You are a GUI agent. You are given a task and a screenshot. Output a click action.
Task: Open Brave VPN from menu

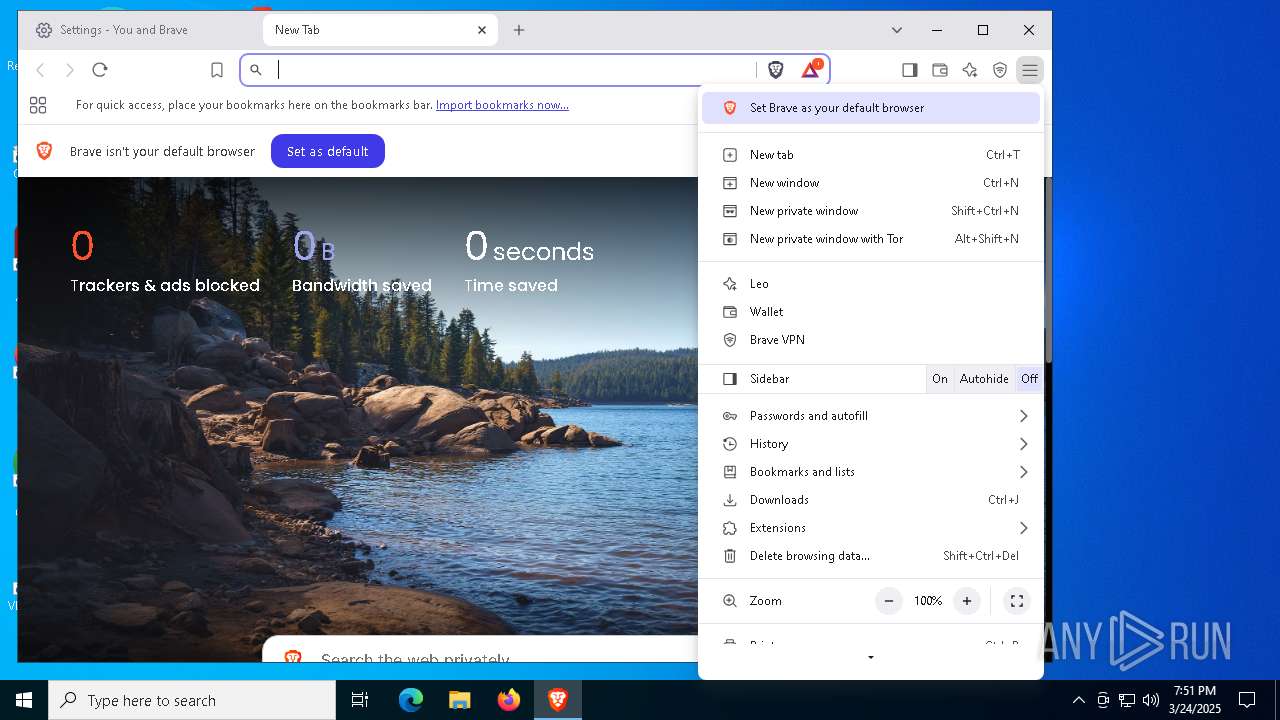pos(871,340)
